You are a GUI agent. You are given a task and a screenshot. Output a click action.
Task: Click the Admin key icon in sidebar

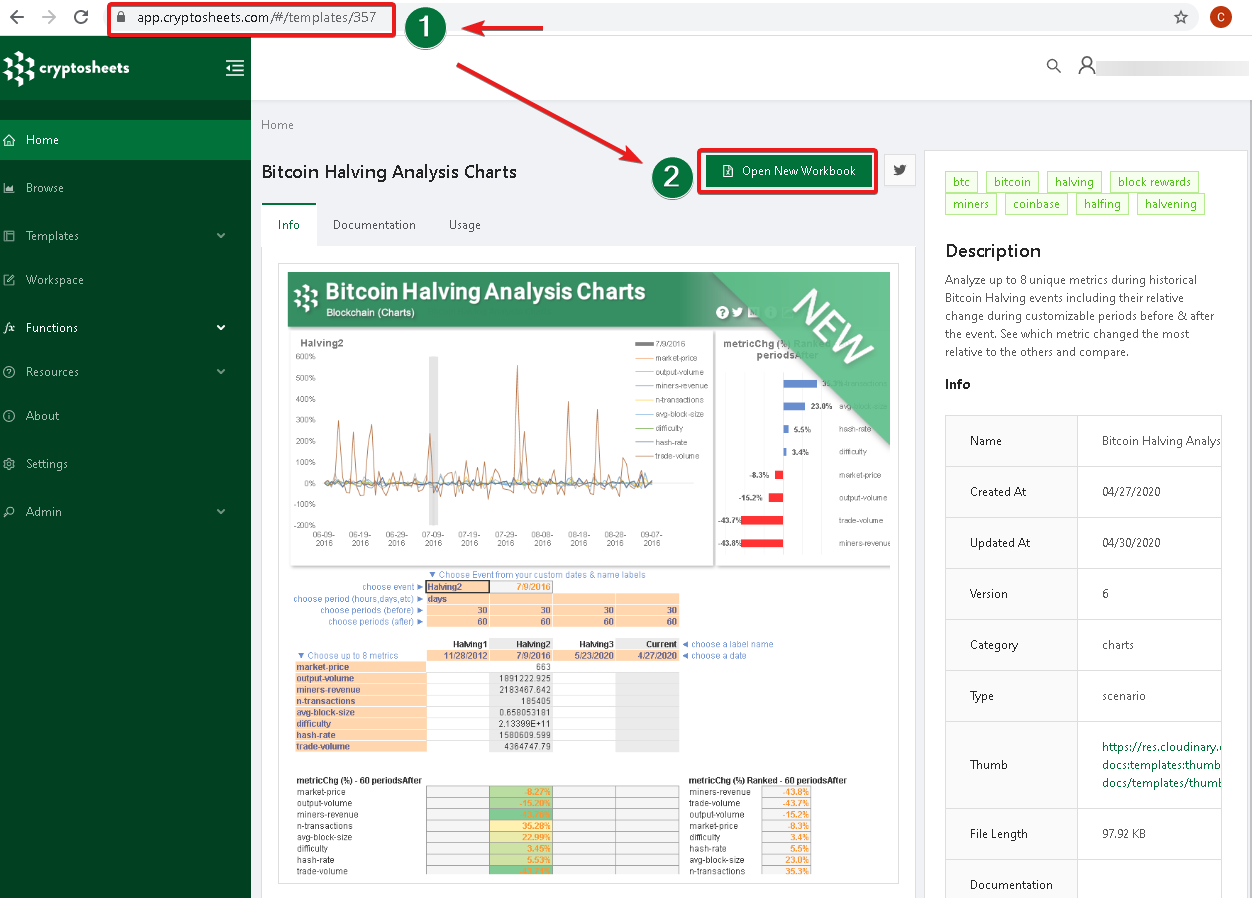(x=10, y=512)
